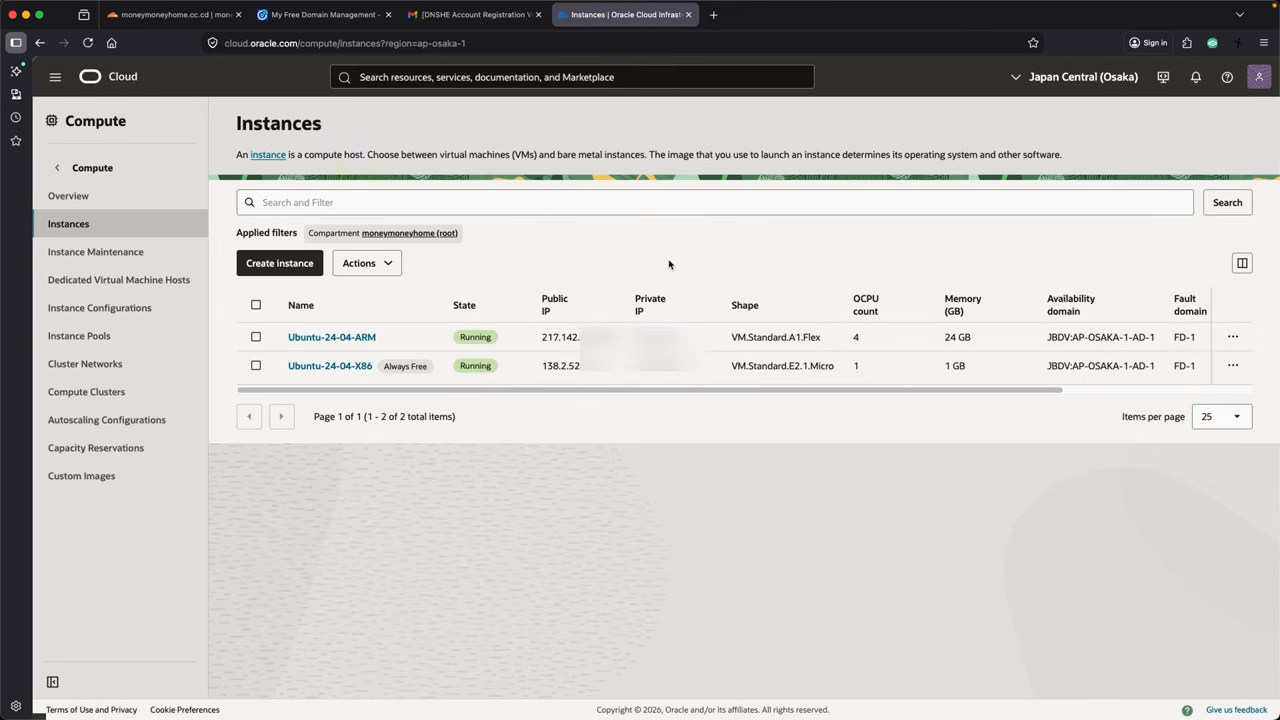Open the Oracle Cloud navigation hamburger menu
Image resolution: width=1280 pixels, height=720 pixels.
click(55, 77)
